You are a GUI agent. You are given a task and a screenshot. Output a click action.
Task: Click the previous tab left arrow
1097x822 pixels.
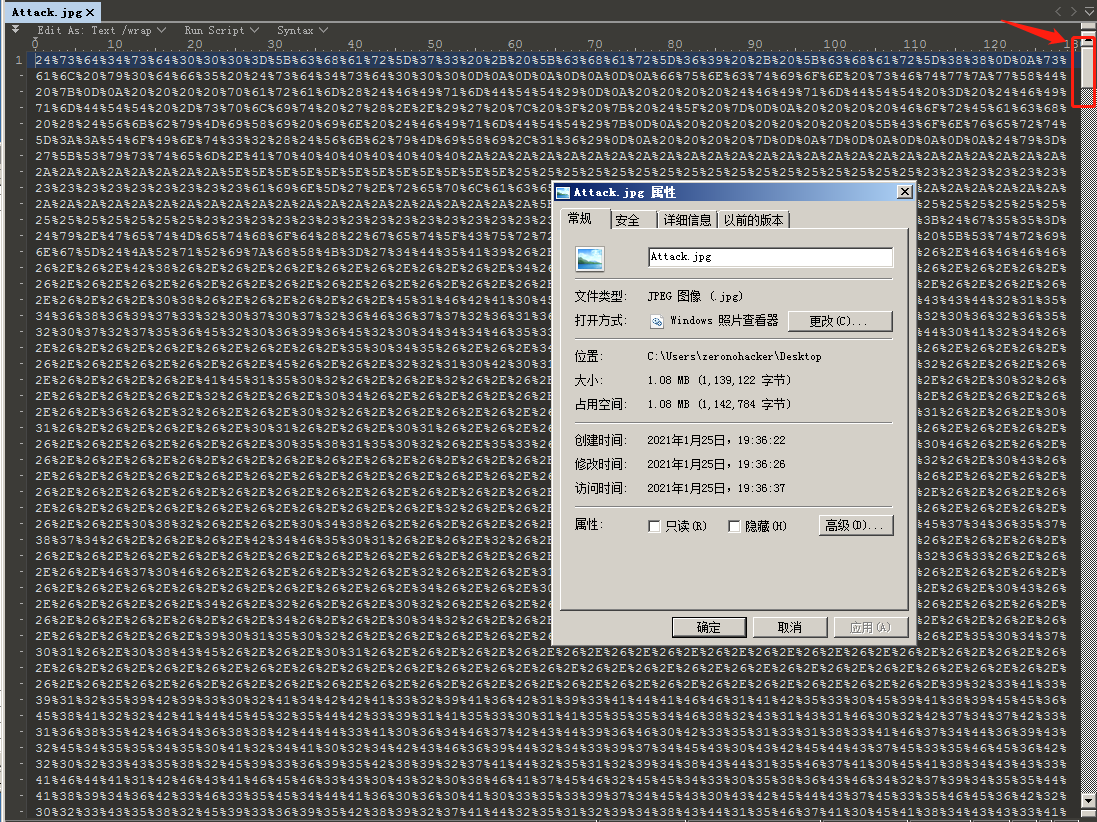pos(1058,11)
